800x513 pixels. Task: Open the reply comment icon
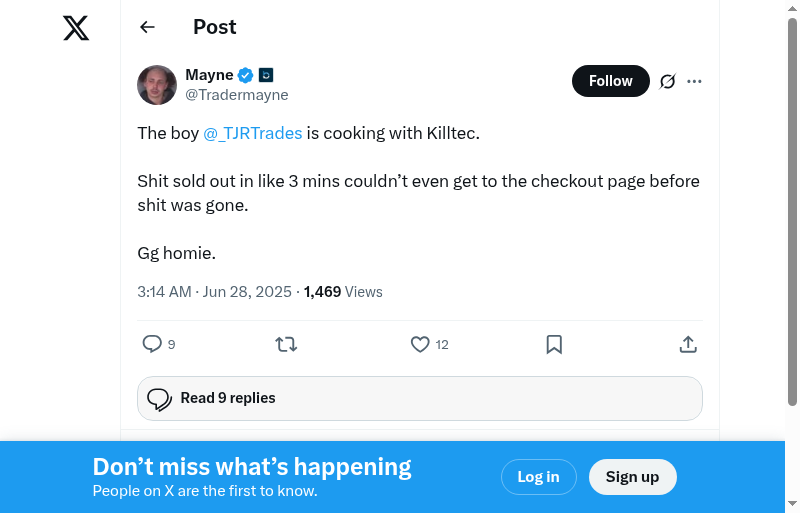click(152, 344)
